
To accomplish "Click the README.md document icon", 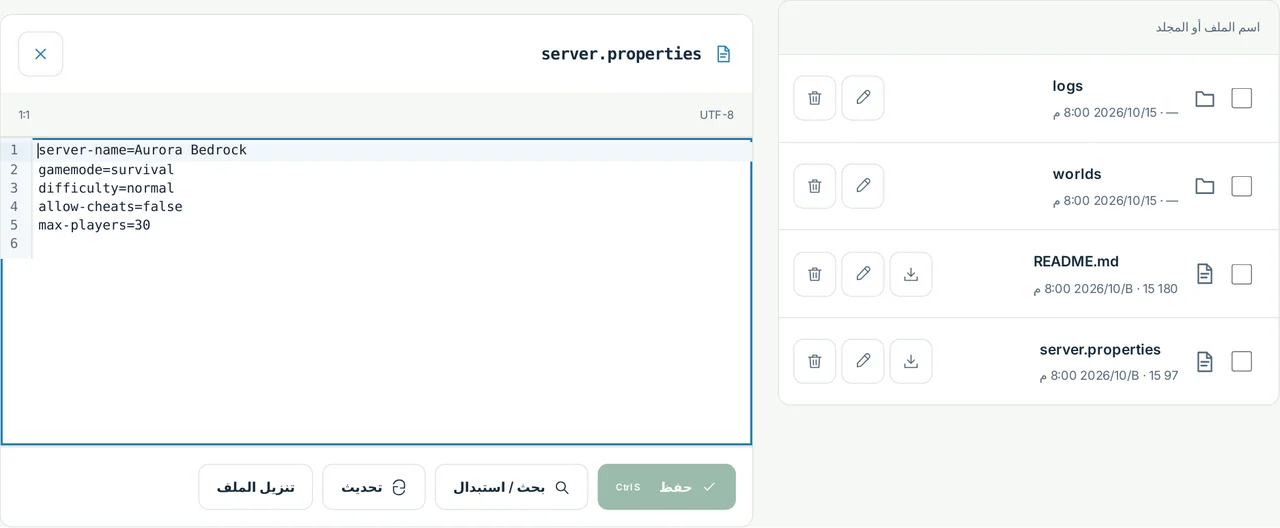I will pyautogui.click(x=1205, y=274).
